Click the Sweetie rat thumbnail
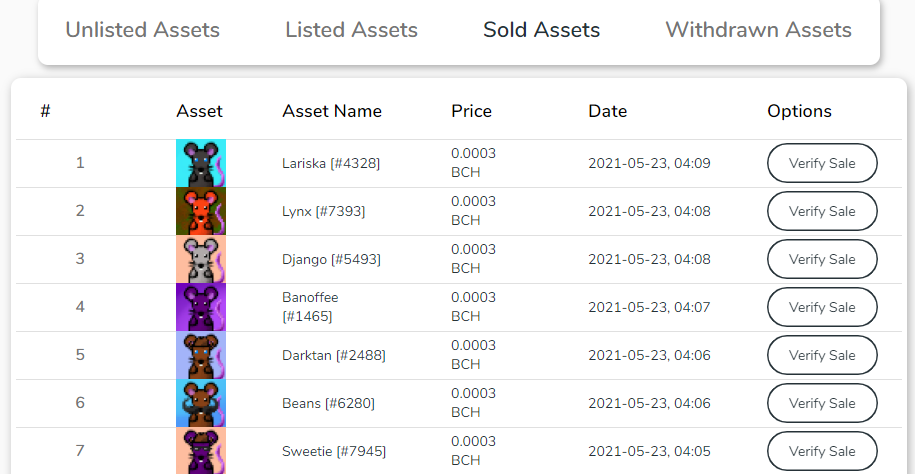This screenshot has width=915, height=474. 201,451
